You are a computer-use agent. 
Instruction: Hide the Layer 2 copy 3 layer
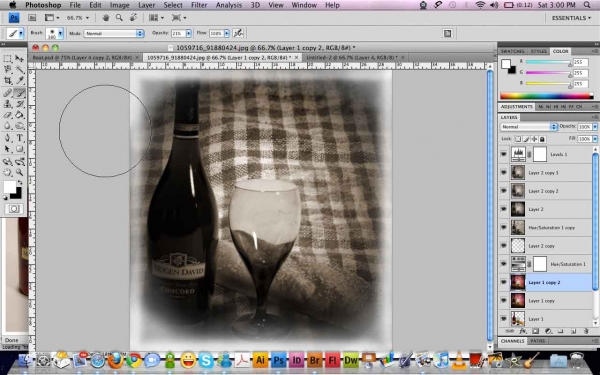click(x=504, y=173)
